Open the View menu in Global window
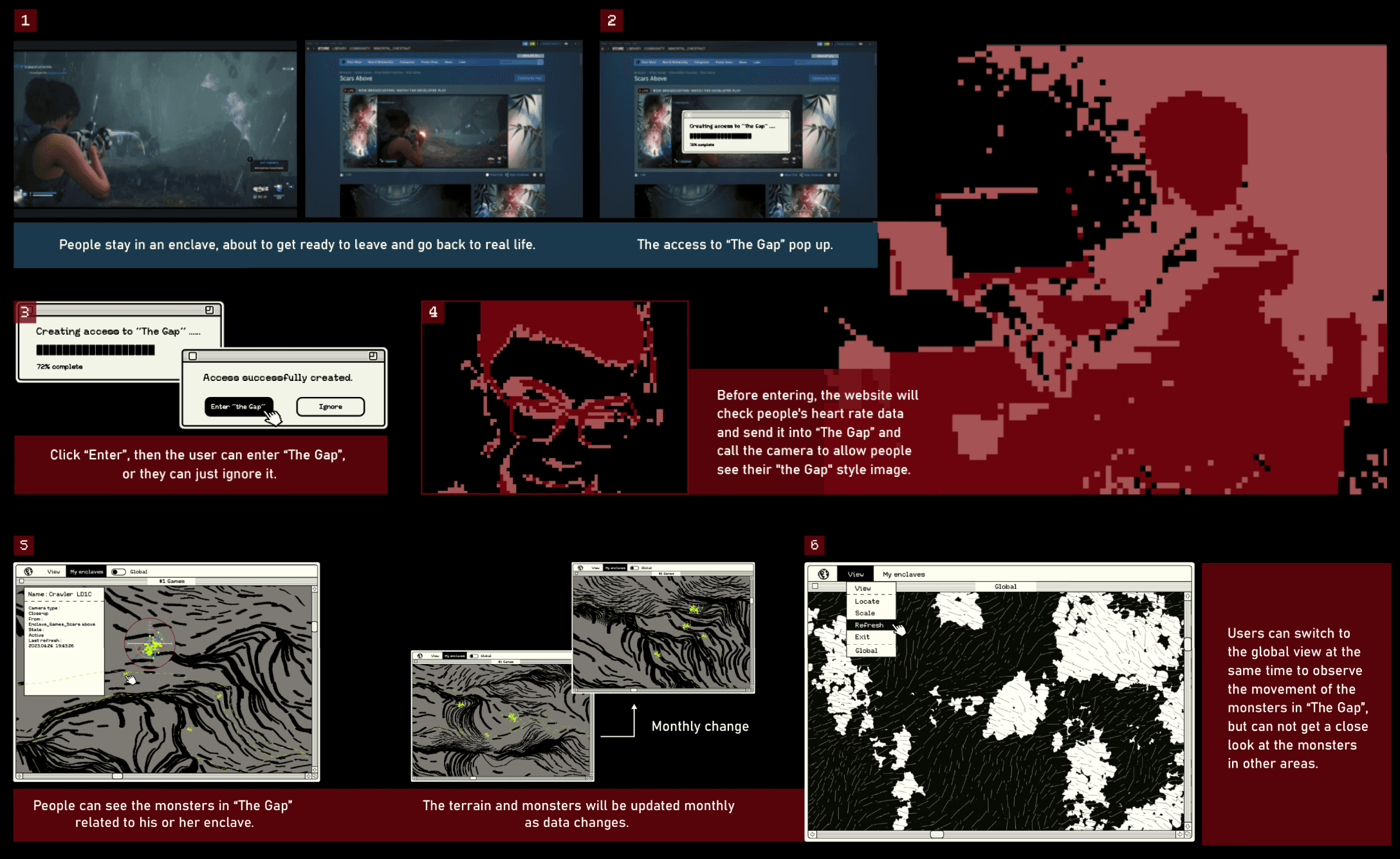Image resolution: width=1400 pixels, height=859 pixels. (856, 574)
